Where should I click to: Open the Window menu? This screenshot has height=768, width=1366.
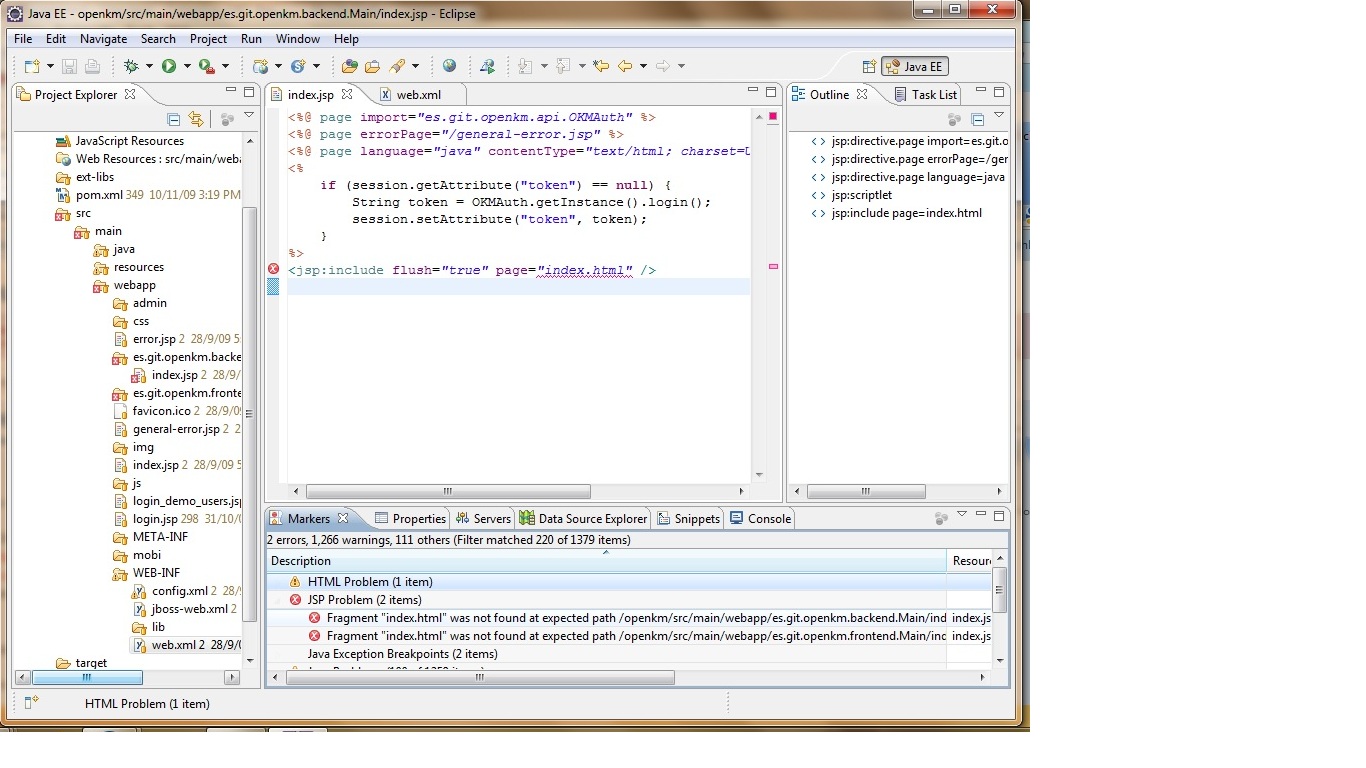298,39
